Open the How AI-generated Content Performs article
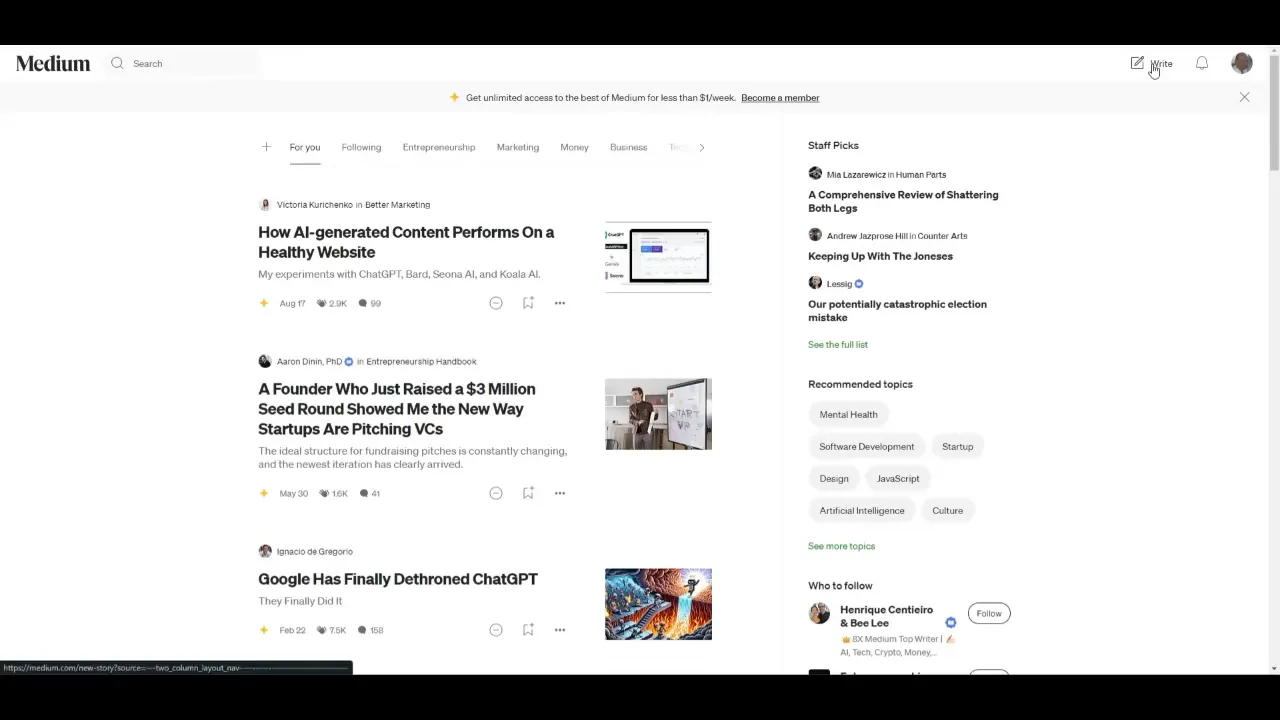The height and width of the screenshot is (720, 1280). (x=406, y=242)
